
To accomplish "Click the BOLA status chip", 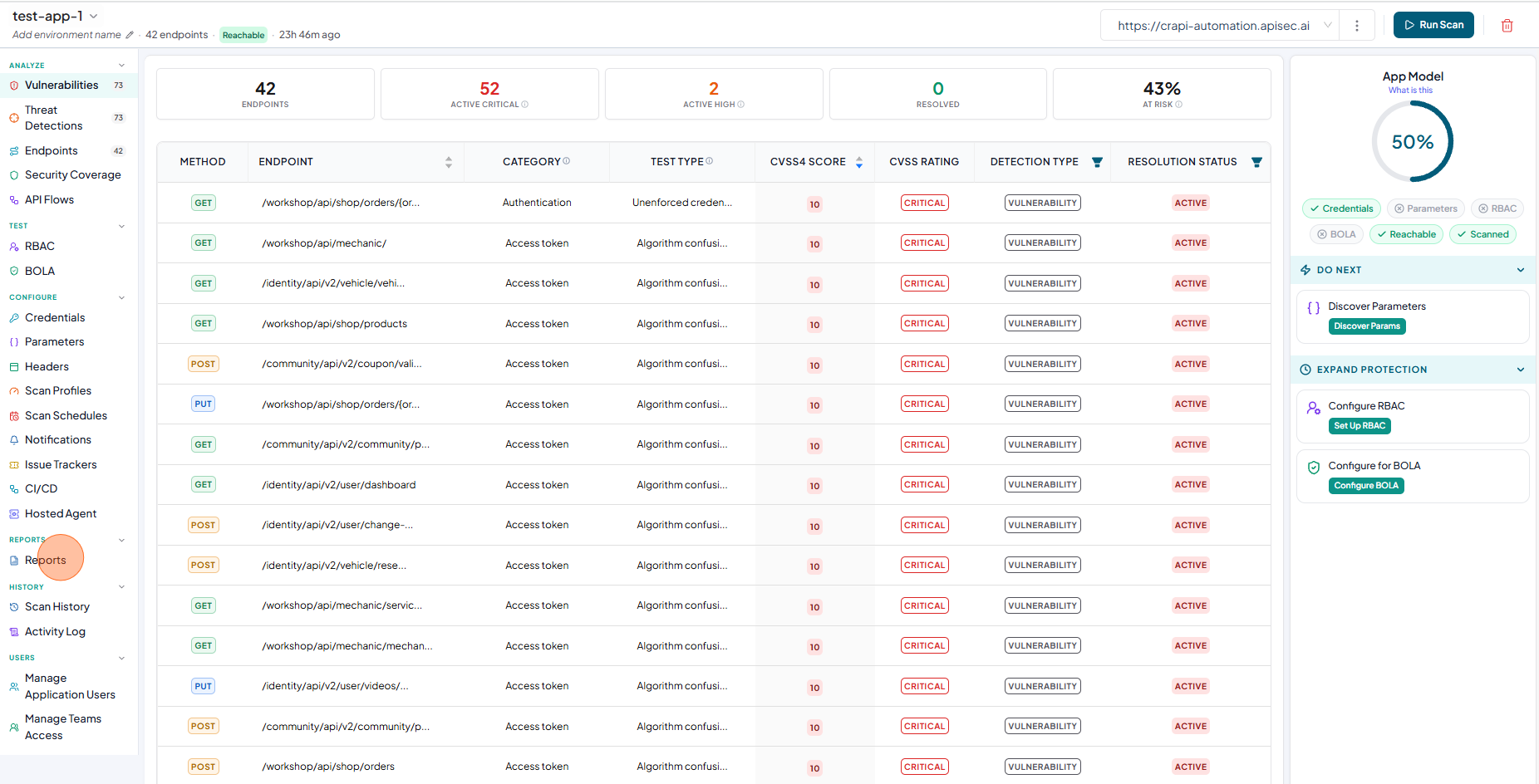I will pyautogui.click(x=1336, y=234).
